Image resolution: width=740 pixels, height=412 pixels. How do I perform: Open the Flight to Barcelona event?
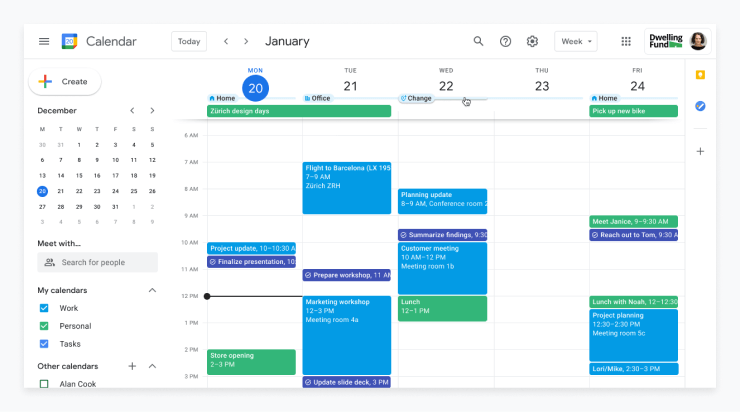(347, 188)
